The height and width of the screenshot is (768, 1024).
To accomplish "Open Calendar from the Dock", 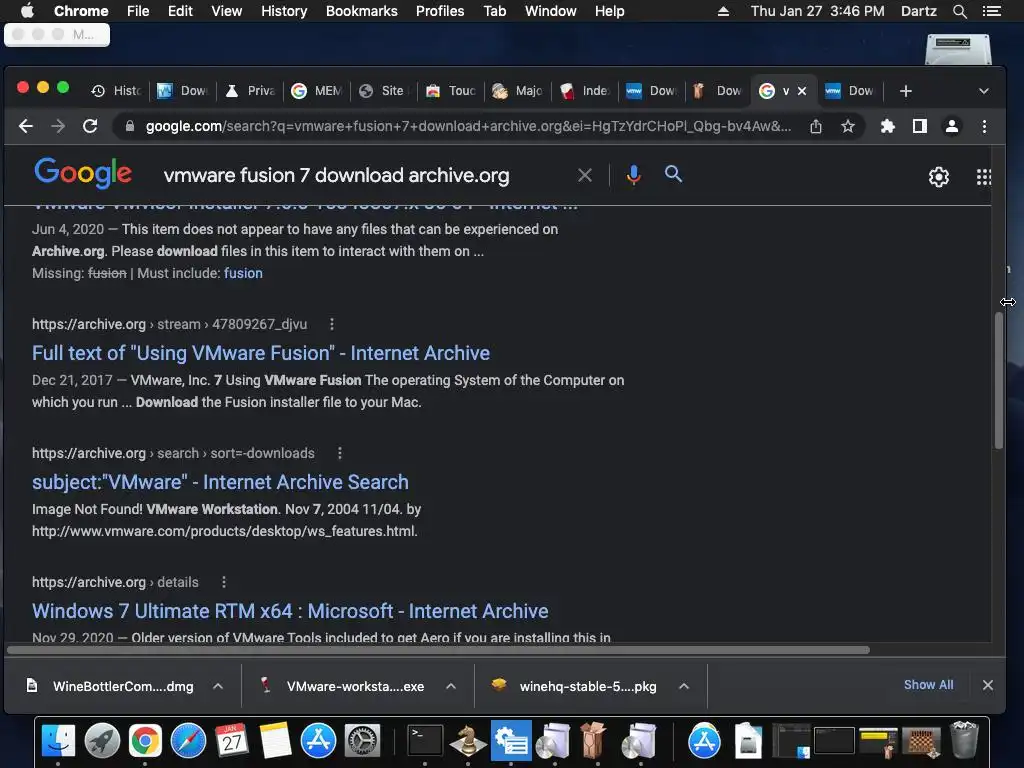I will point(231,741).
